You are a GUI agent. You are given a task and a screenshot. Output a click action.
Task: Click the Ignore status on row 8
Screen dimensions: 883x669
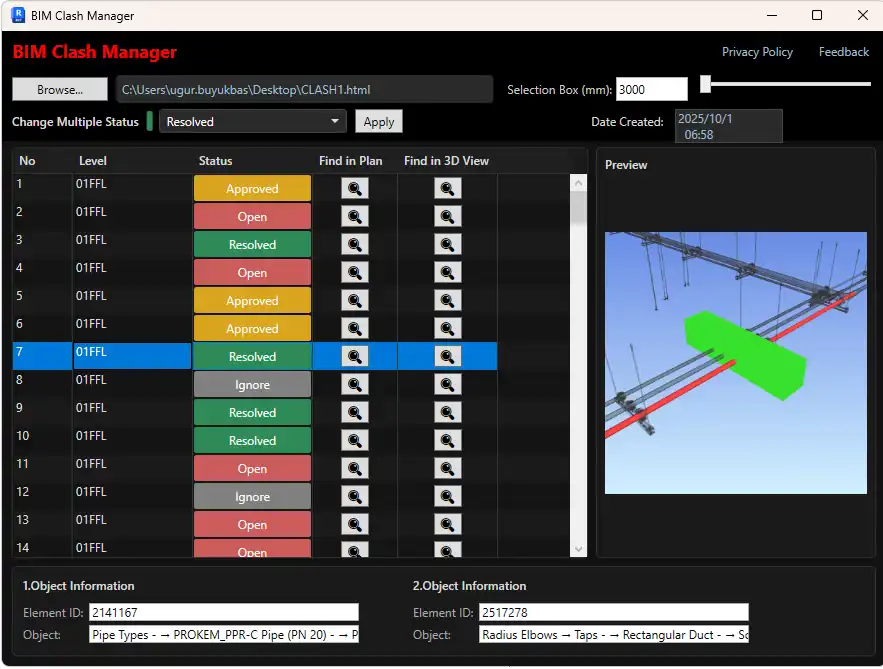252,384
